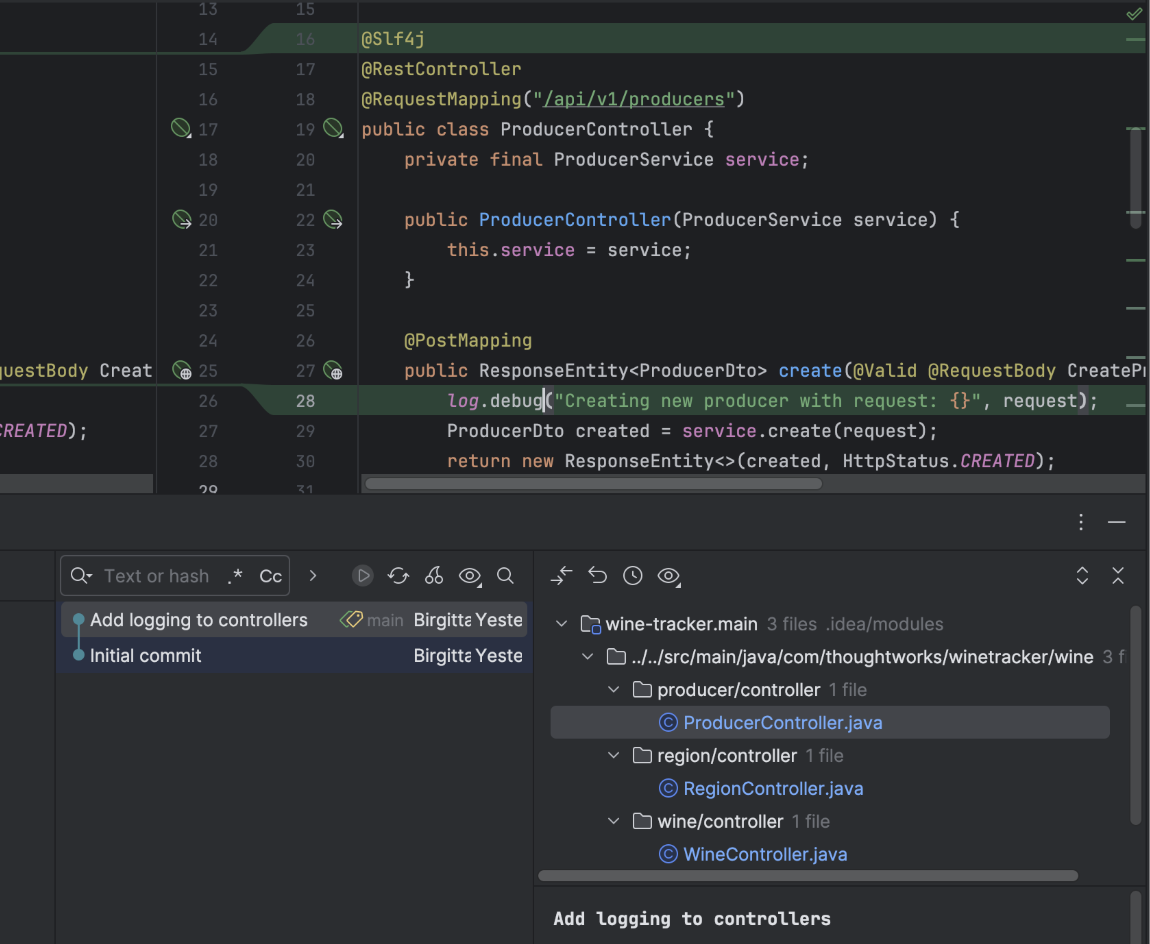Viewport: 1150px width, 944px height.
Task: Expand all changed files with the double-chevron icon
Action: point(1082,575)
